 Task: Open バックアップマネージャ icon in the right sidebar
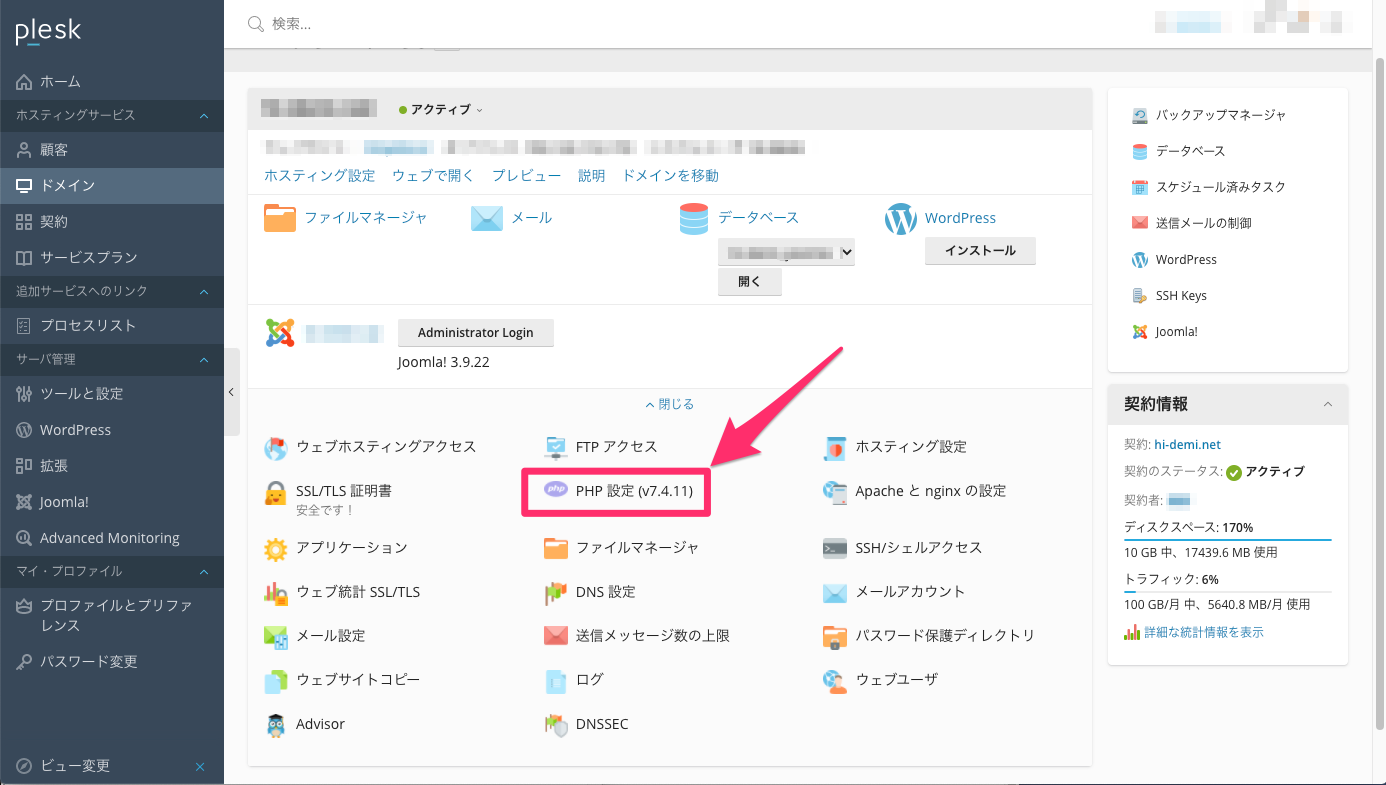1140,115
